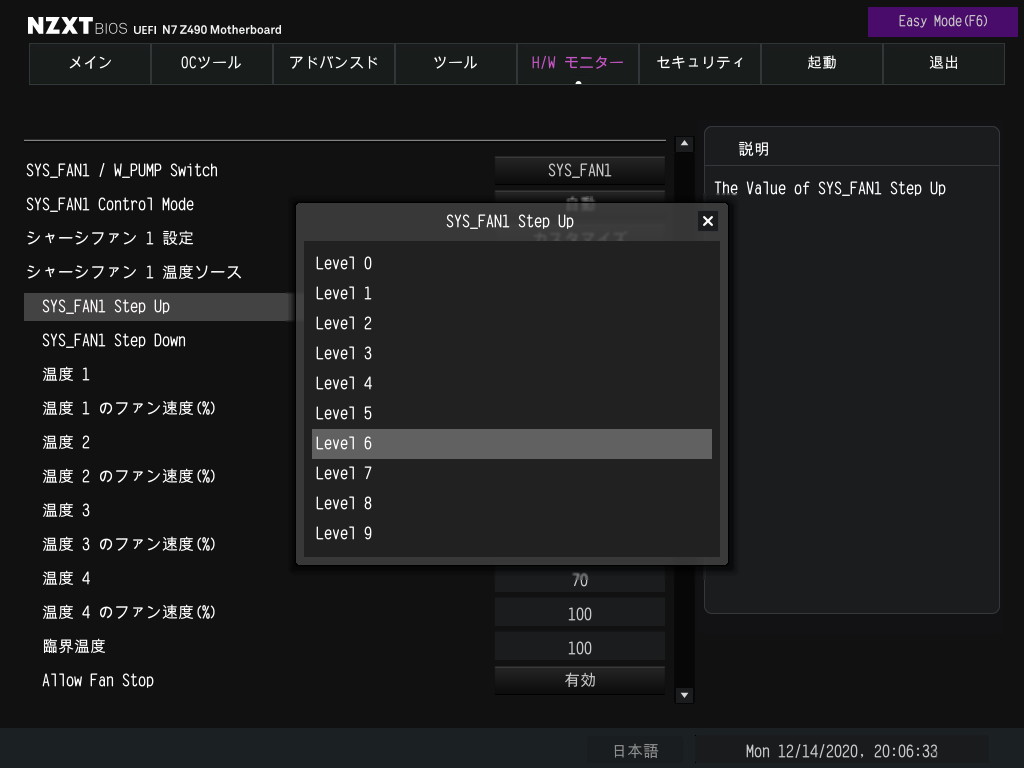Toggle Allow Fan Stop 有効 value

click(x=579, y=680)
